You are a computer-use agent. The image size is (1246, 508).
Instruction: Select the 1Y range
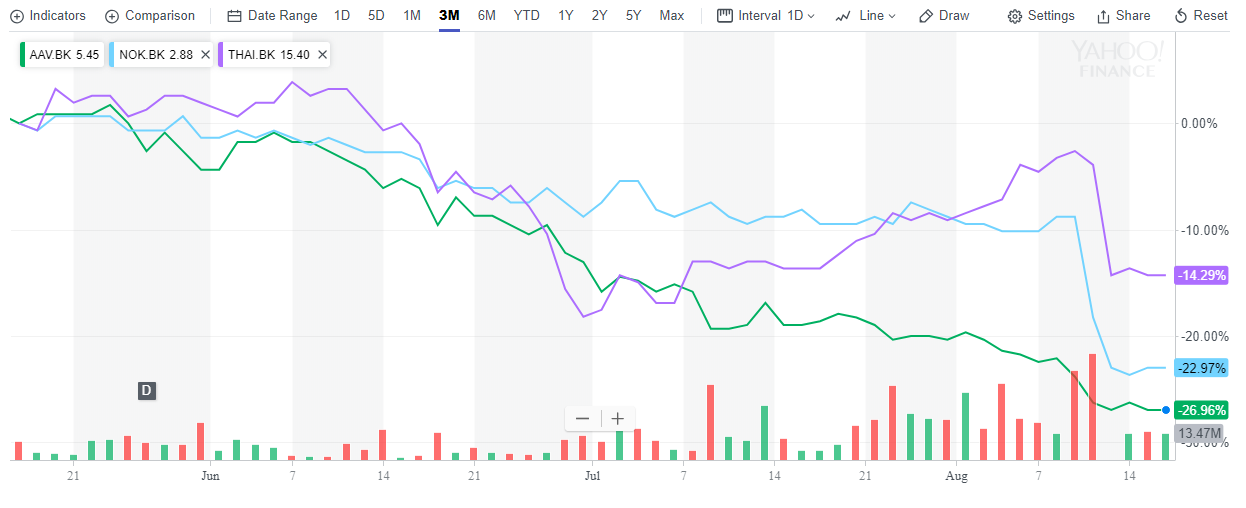(566, 16)
